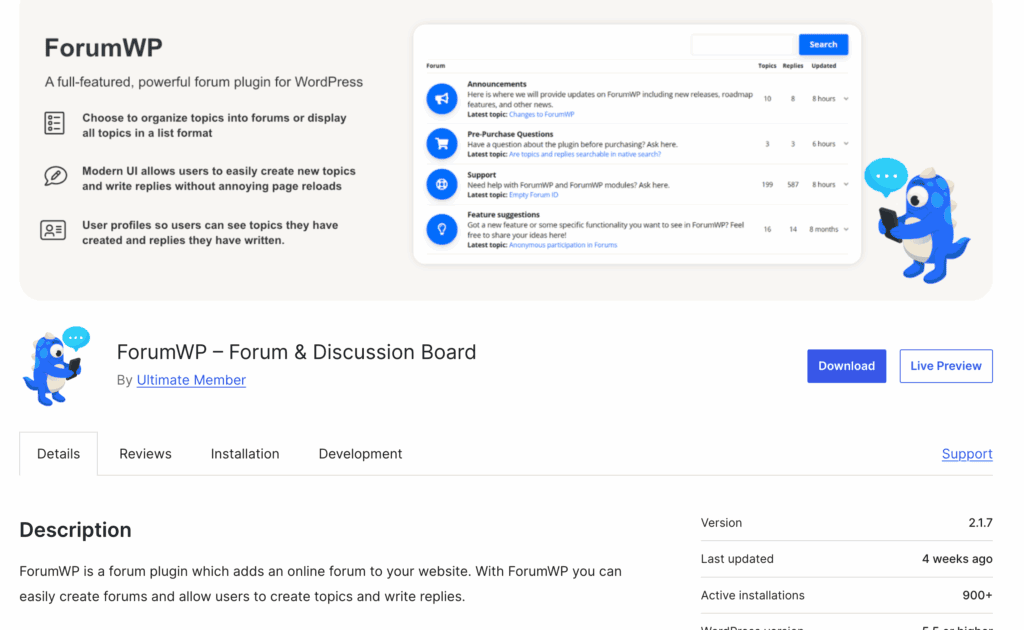Click the Feature suggestions forum title

(503, 214)
